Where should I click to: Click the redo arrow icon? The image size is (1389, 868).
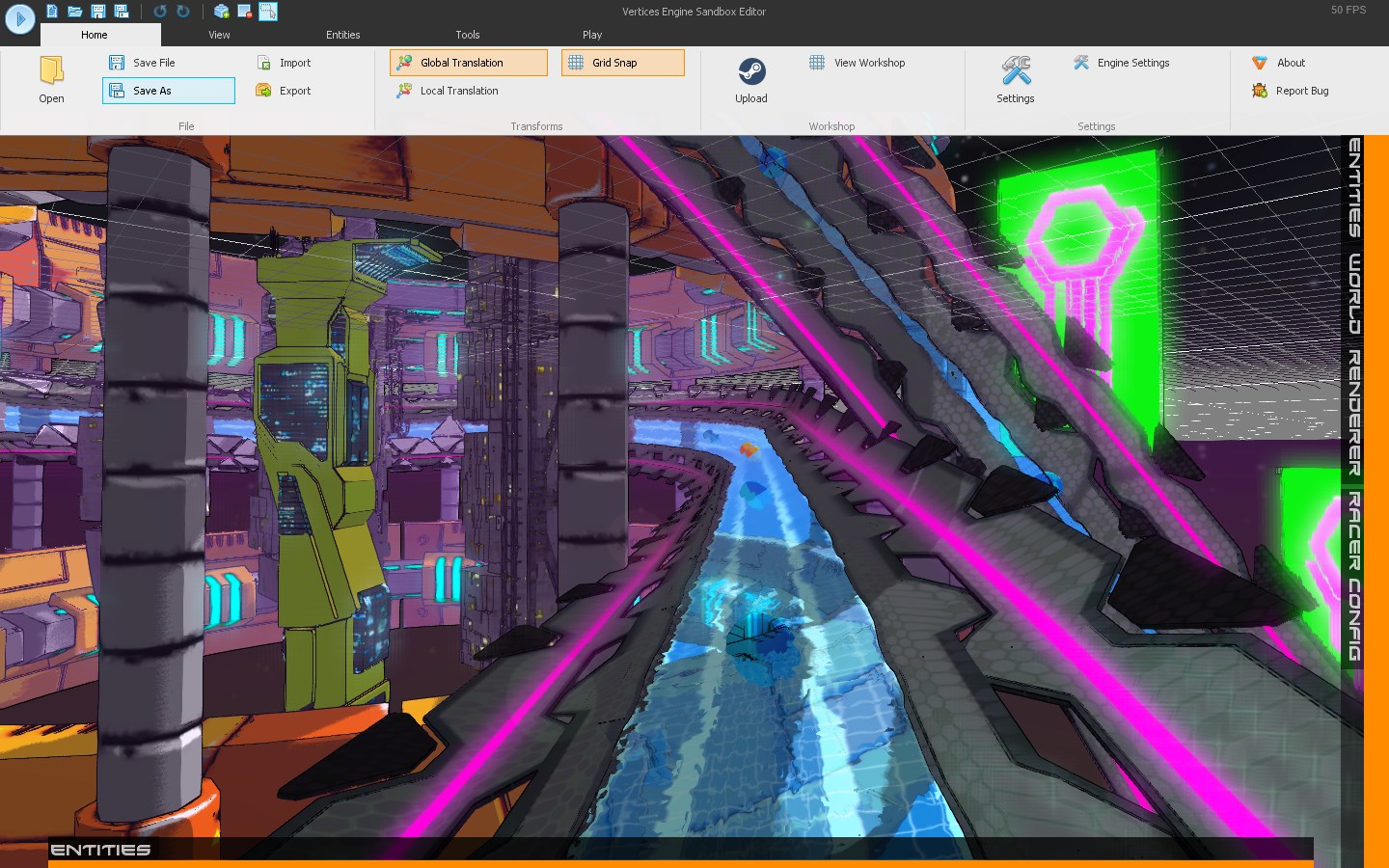point(183,12)
